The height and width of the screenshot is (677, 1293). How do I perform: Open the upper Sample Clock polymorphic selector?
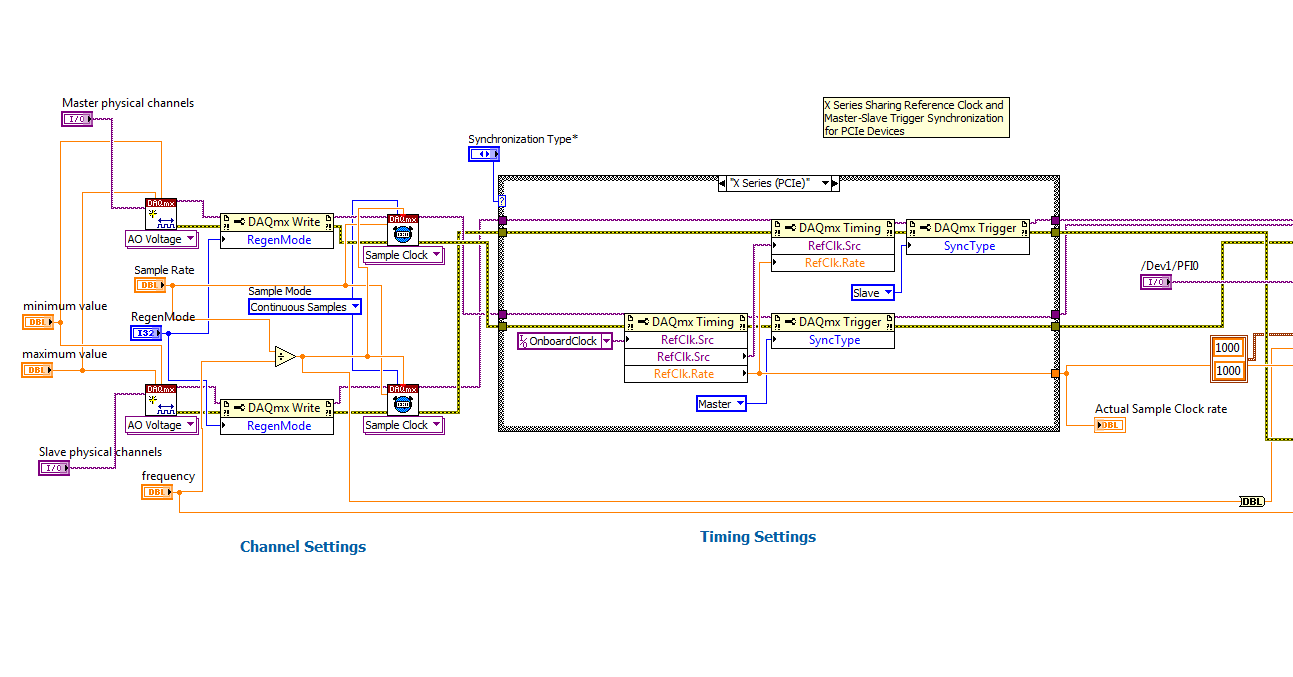(x=404, y=255)
